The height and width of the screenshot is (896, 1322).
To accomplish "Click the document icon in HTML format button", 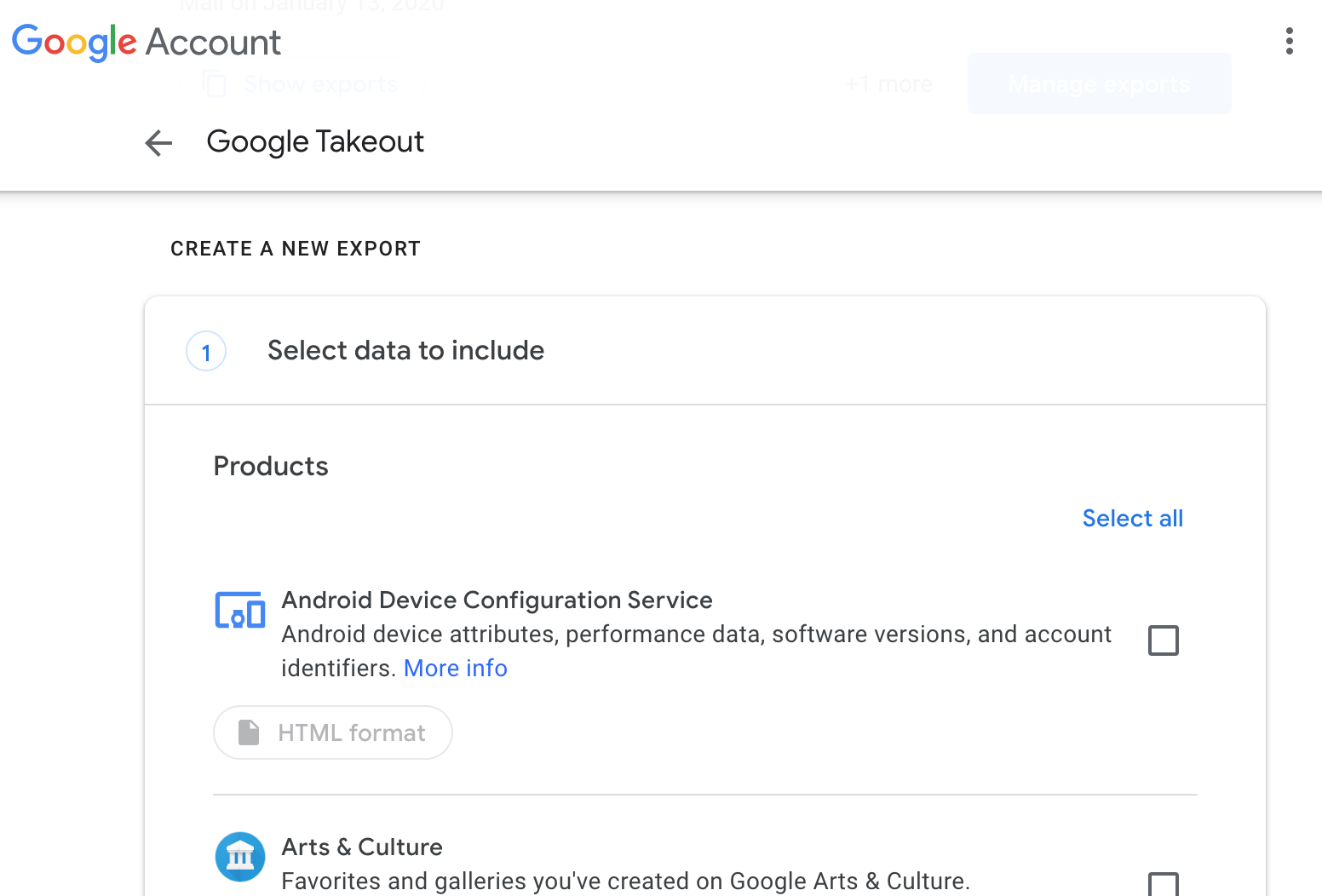I will (248, 732).
